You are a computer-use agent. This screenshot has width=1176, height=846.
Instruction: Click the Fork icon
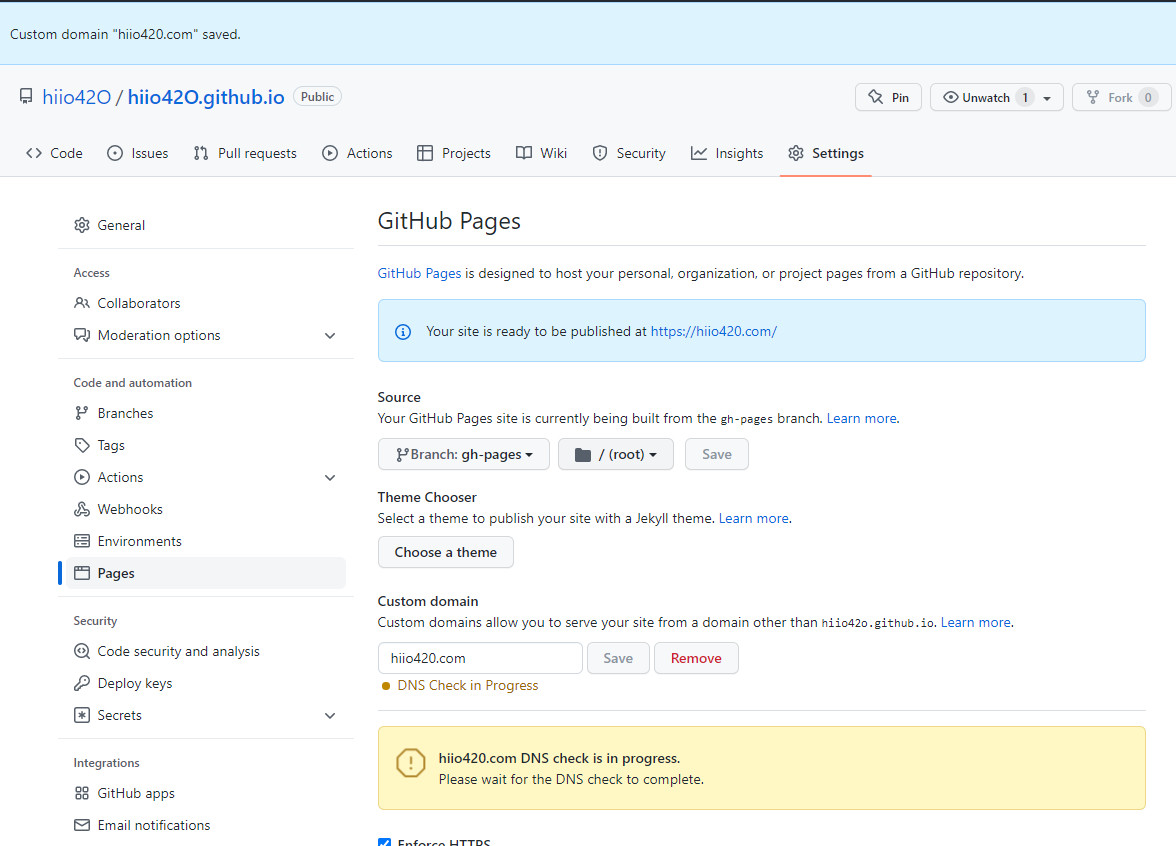point(1093,98)
